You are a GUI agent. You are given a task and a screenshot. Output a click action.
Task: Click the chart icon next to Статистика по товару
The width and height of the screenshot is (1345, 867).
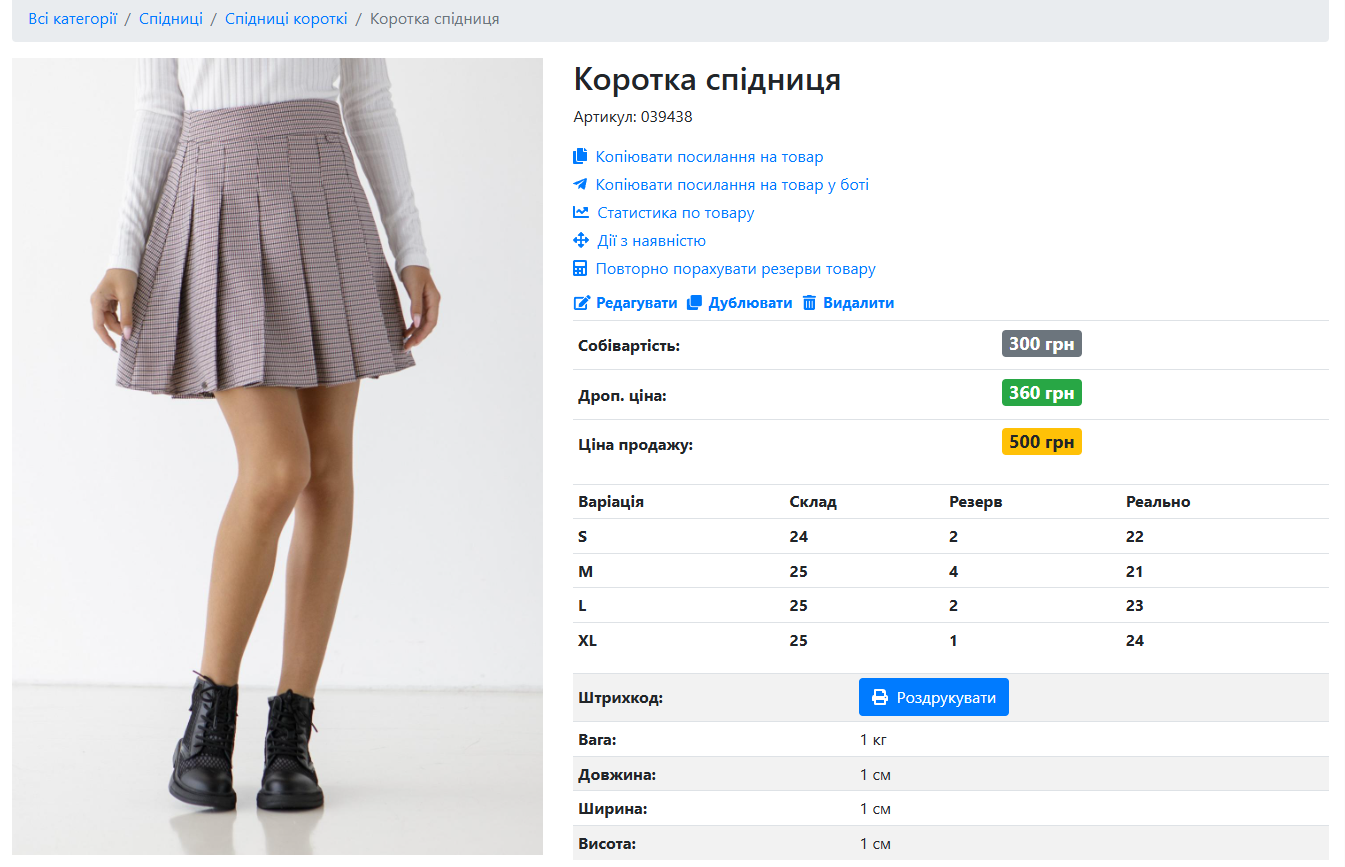point(581,212)
